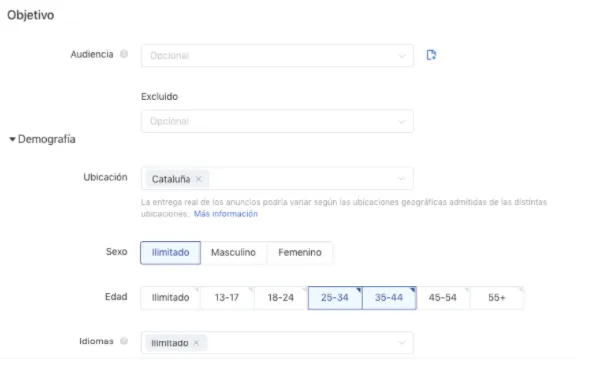The width and height of the screenshot is (591, 371).
Task: Click the info icon beside Idiomas
Action: [124, 341]
